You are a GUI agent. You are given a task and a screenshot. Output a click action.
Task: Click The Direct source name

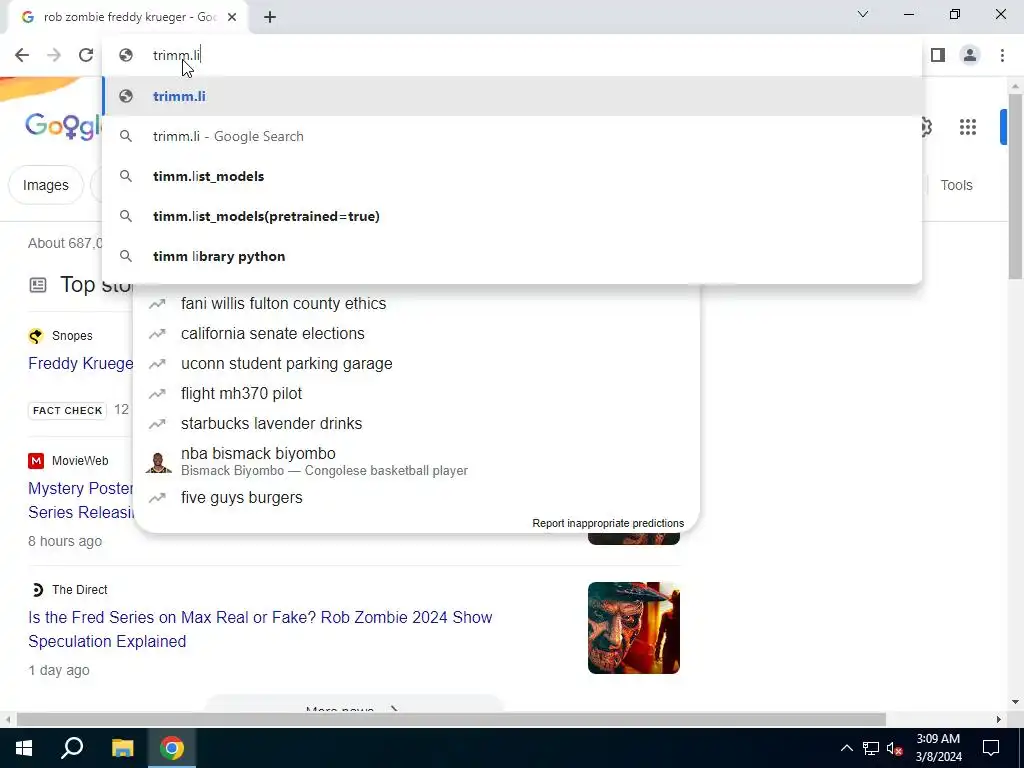coord(80,590)
